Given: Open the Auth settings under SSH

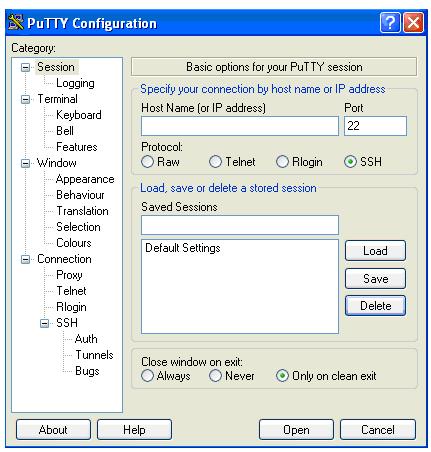Looking at the screenshot, I should (x=86, y=339).
